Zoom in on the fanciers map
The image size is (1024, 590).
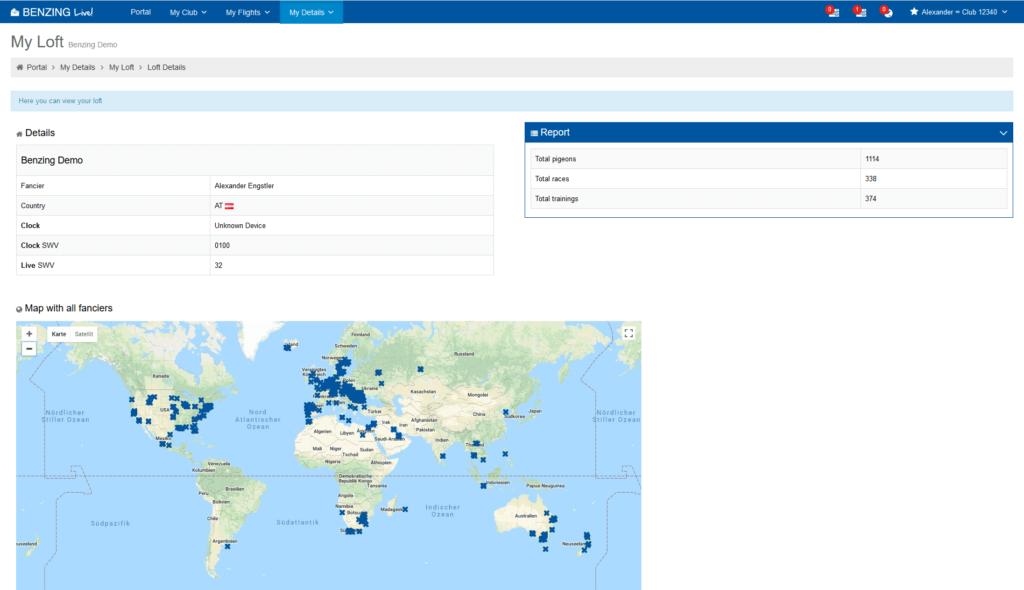(29, 333)
